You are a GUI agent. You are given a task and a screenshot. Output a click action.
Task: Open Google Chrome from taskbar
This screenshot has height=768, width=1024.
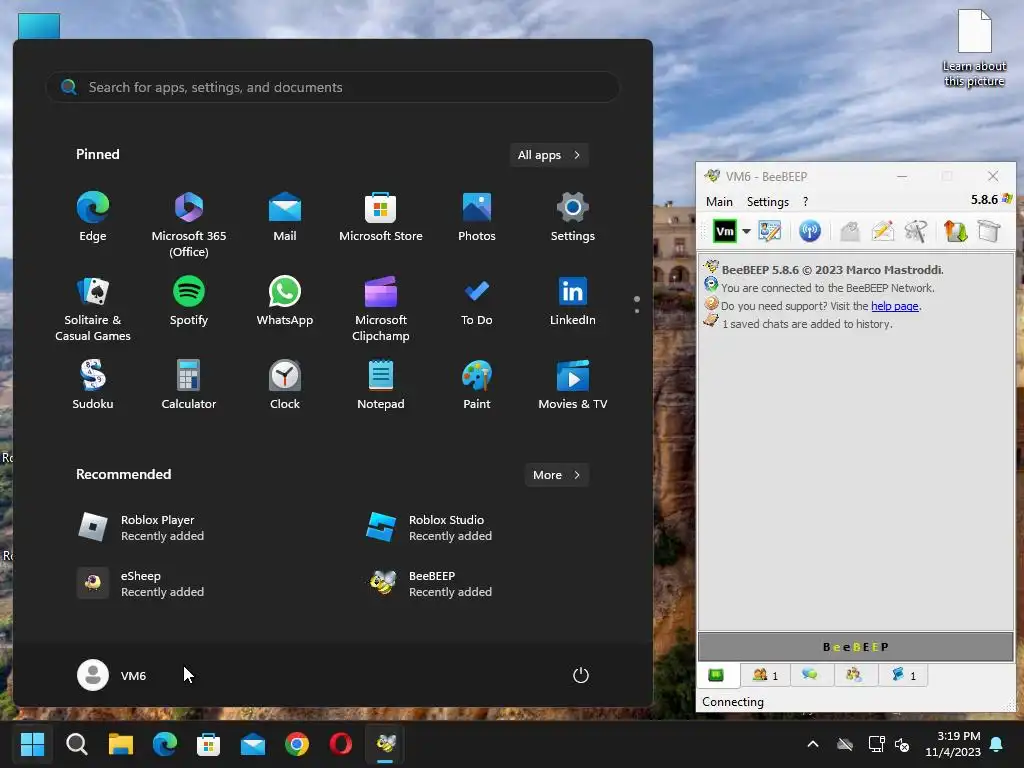[x=296, y=744]
